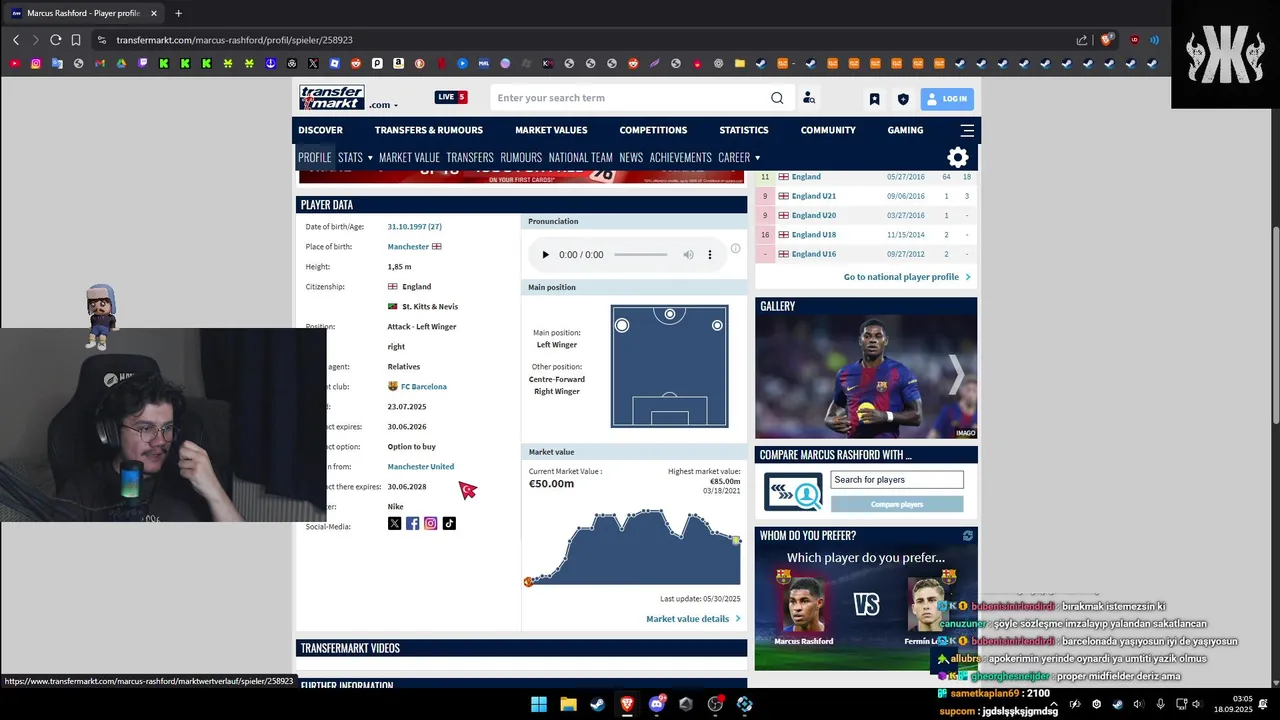Open Rashford's Instagram social link
Screen dimensions: 1280x720
click(431, 523)
